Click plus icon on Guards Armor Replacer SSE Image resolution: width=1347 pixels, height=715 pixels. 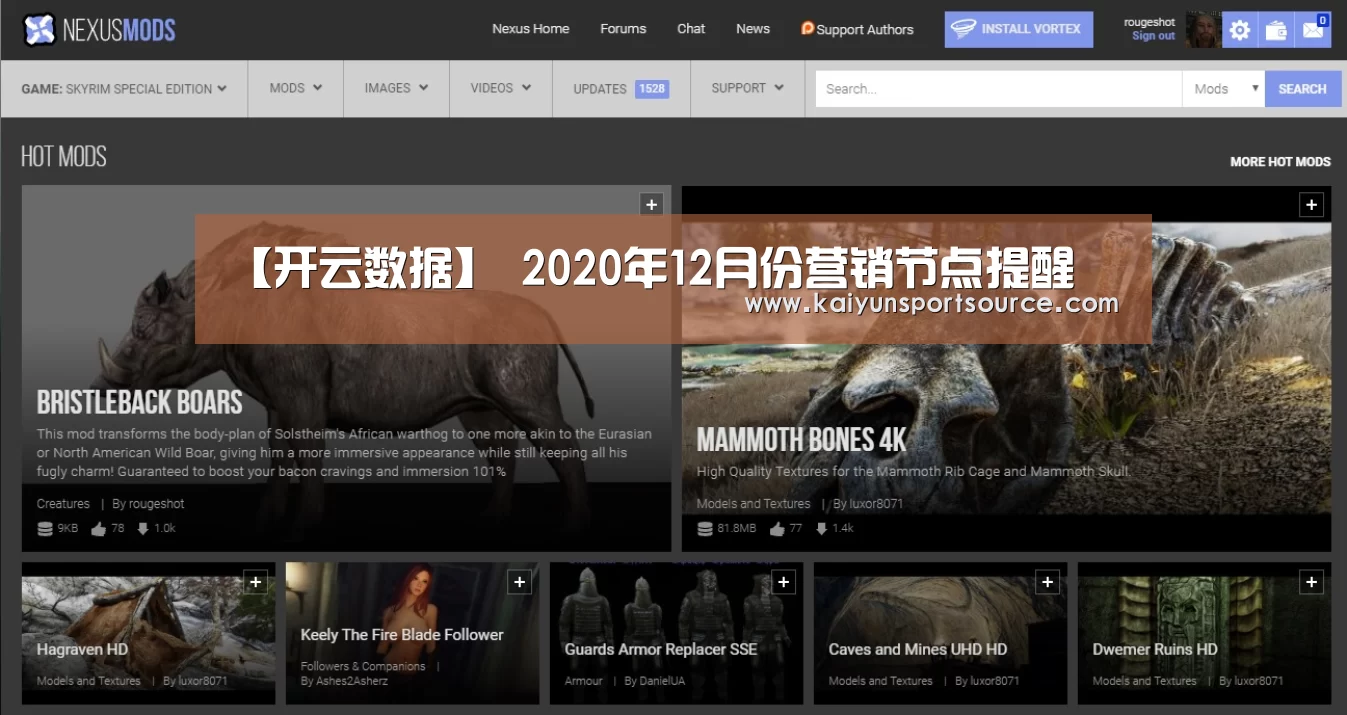click(x=783, y=582)
